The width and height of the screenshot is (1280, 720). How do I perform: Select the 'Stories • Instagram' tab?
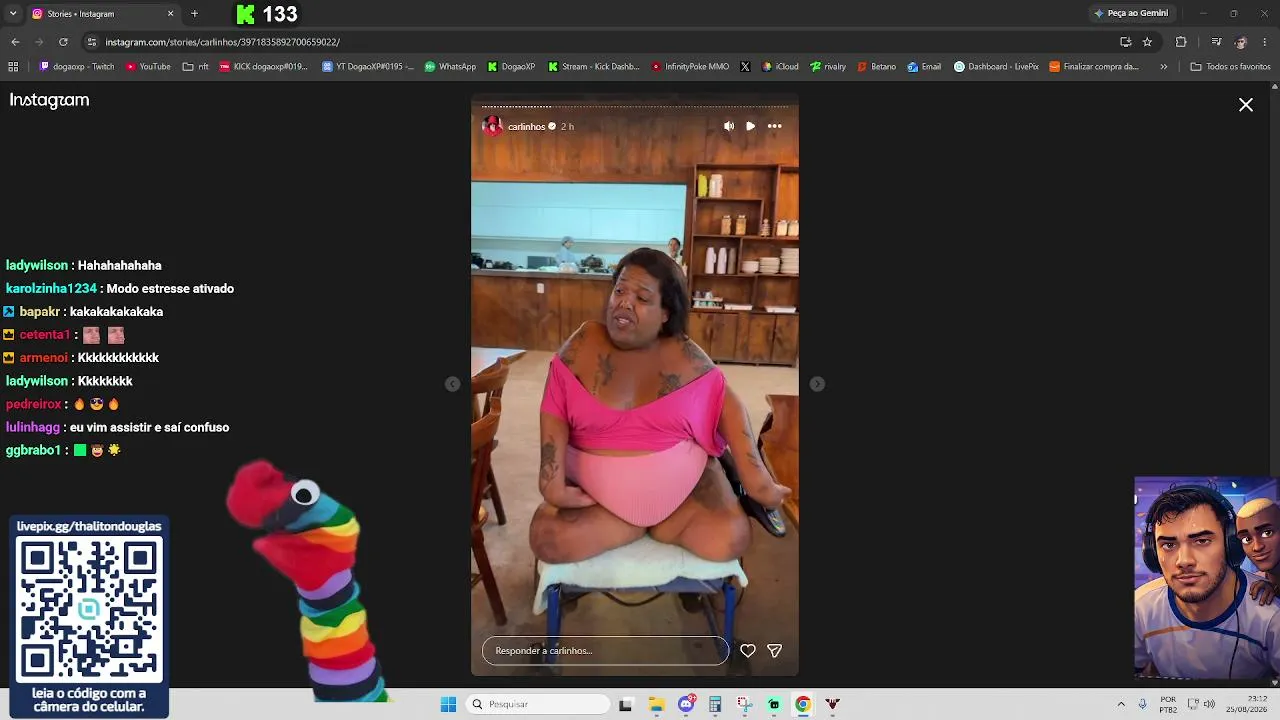pos(98,14)
